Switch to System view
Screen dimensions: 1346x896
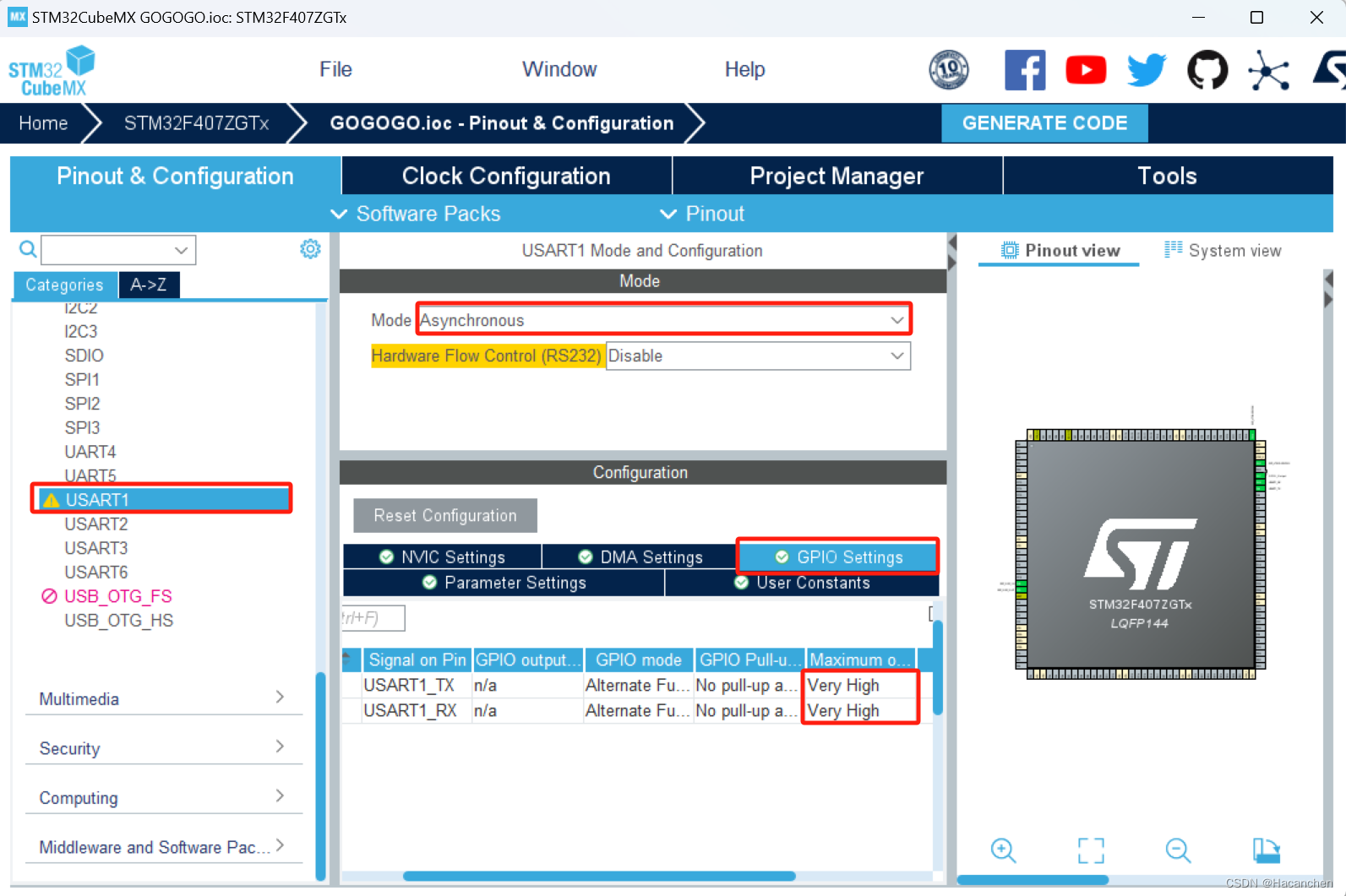point(1223,251)
